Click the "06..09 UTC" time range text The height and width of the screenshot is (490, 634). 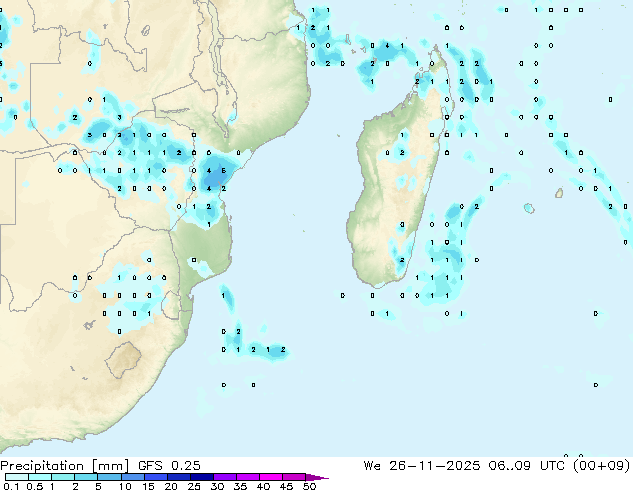tap(526, 466)
